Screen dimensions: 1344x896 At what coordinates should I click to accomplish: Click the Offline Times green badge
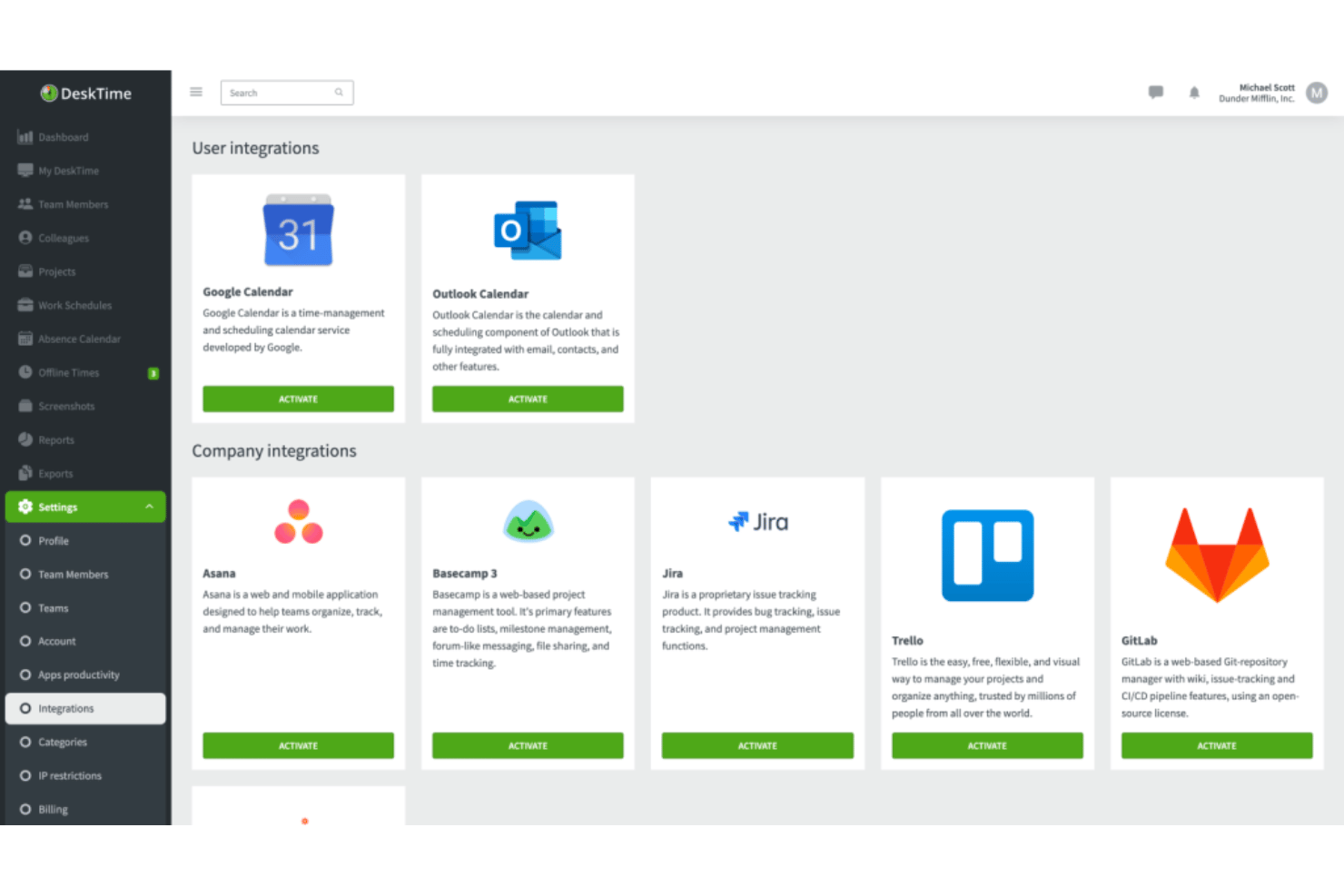click(153, 373)
